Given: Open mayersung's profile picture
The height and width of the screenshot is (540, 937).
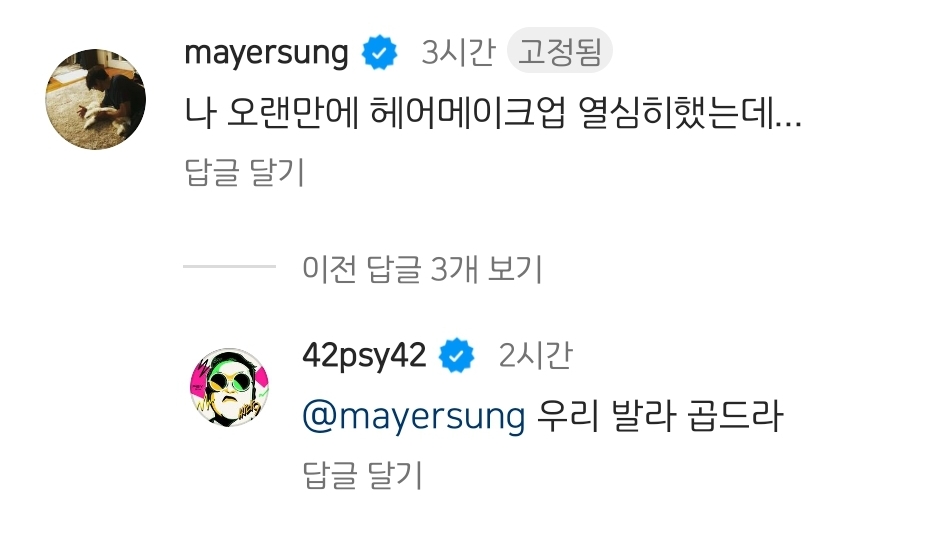Looking at the screenshot, I should (96, 99).
